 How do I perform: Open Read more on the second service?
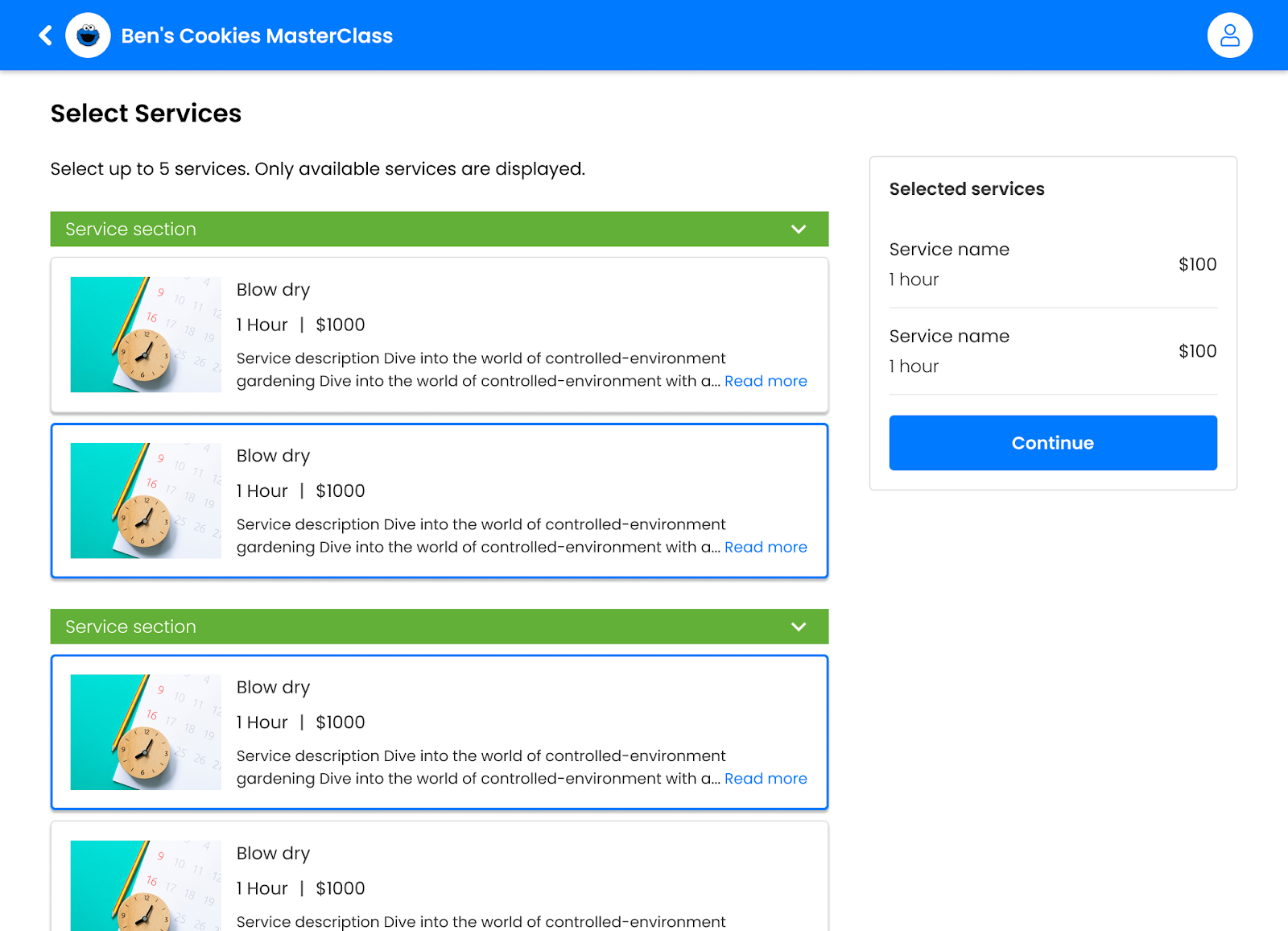click(x=765, y=547)
